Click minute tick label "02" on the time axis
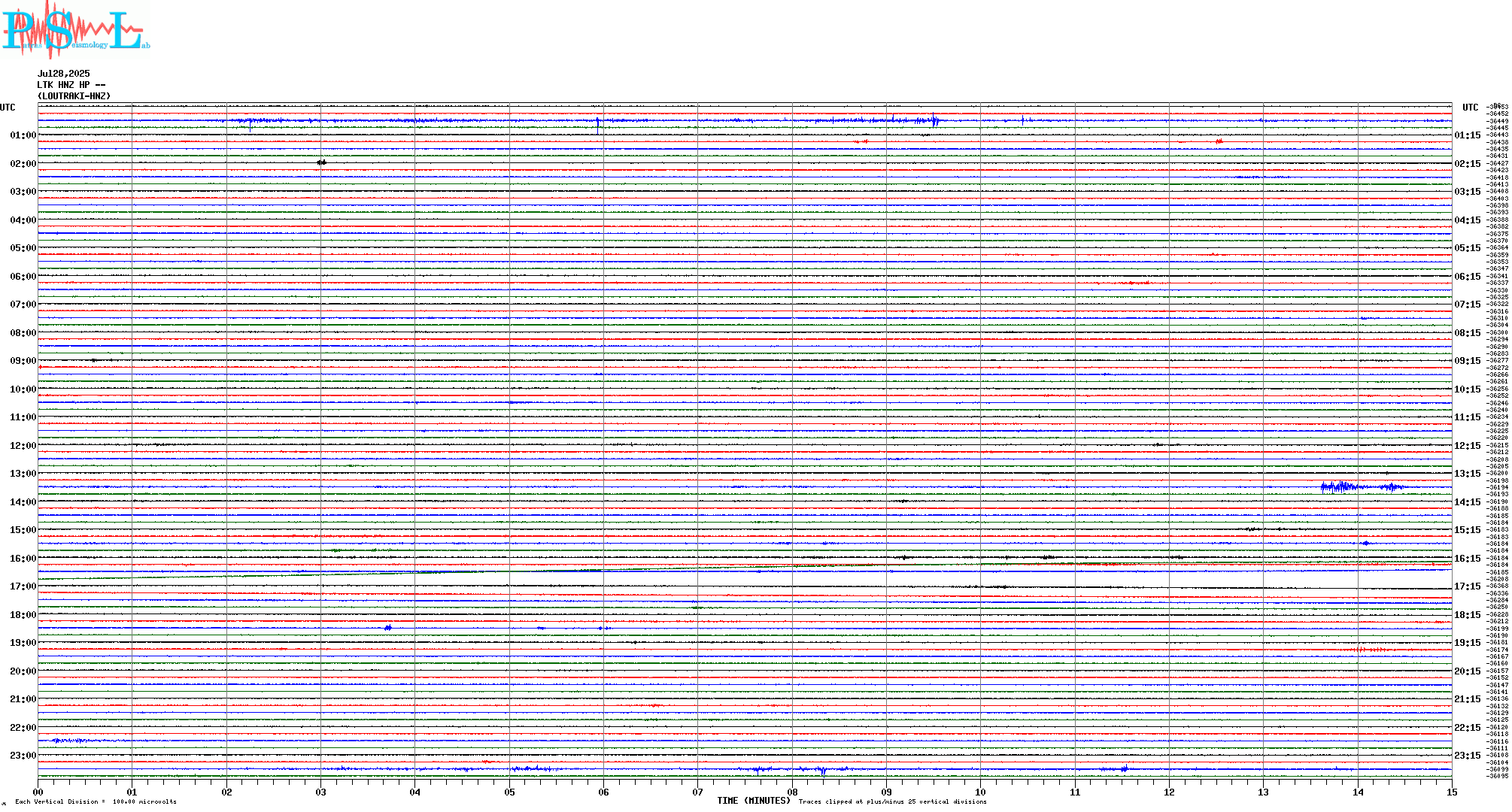 click(x=226, y=792)
